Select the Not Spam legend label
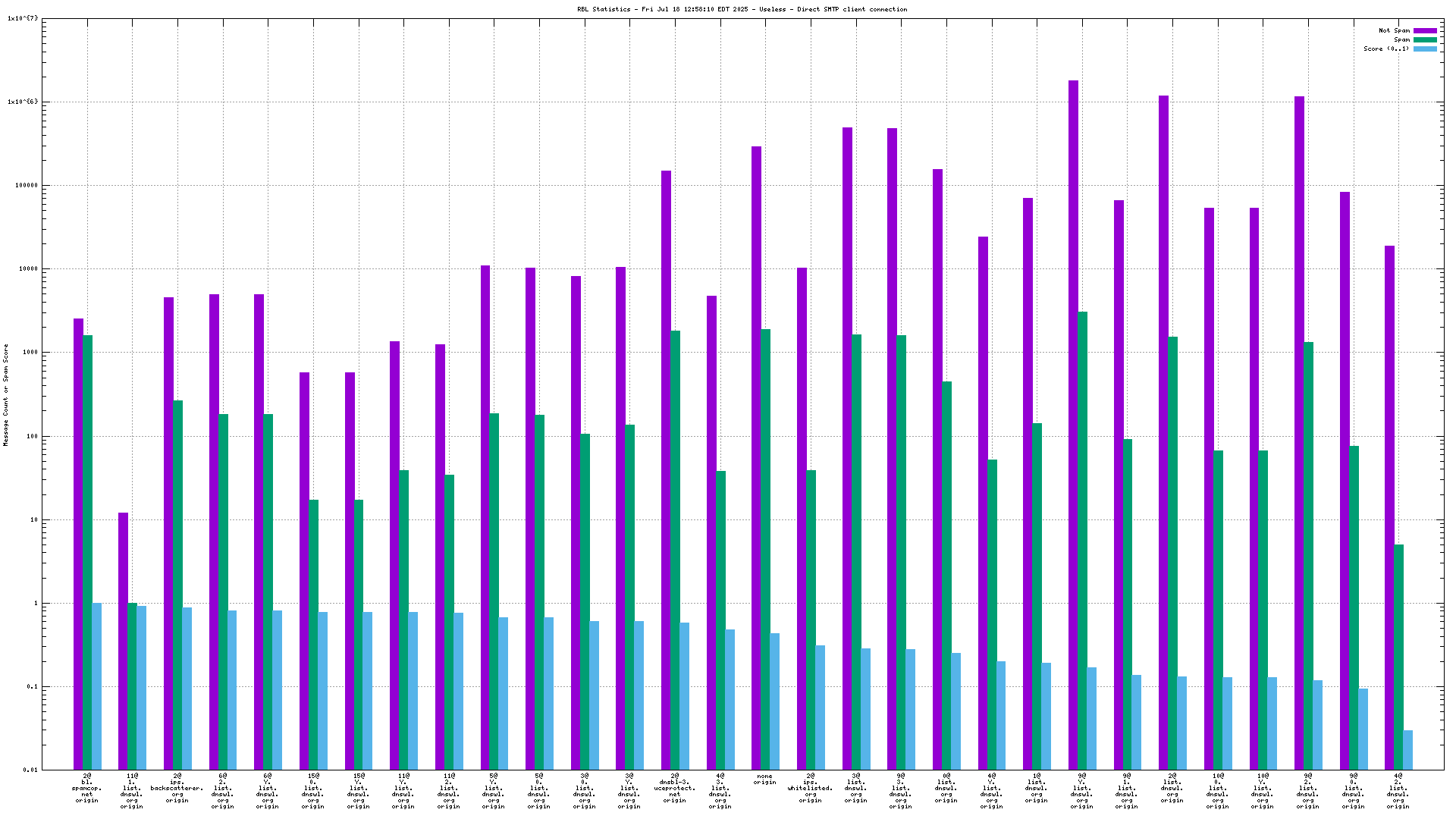The width and height of the screenshot is (1456, 819). 1394,31
